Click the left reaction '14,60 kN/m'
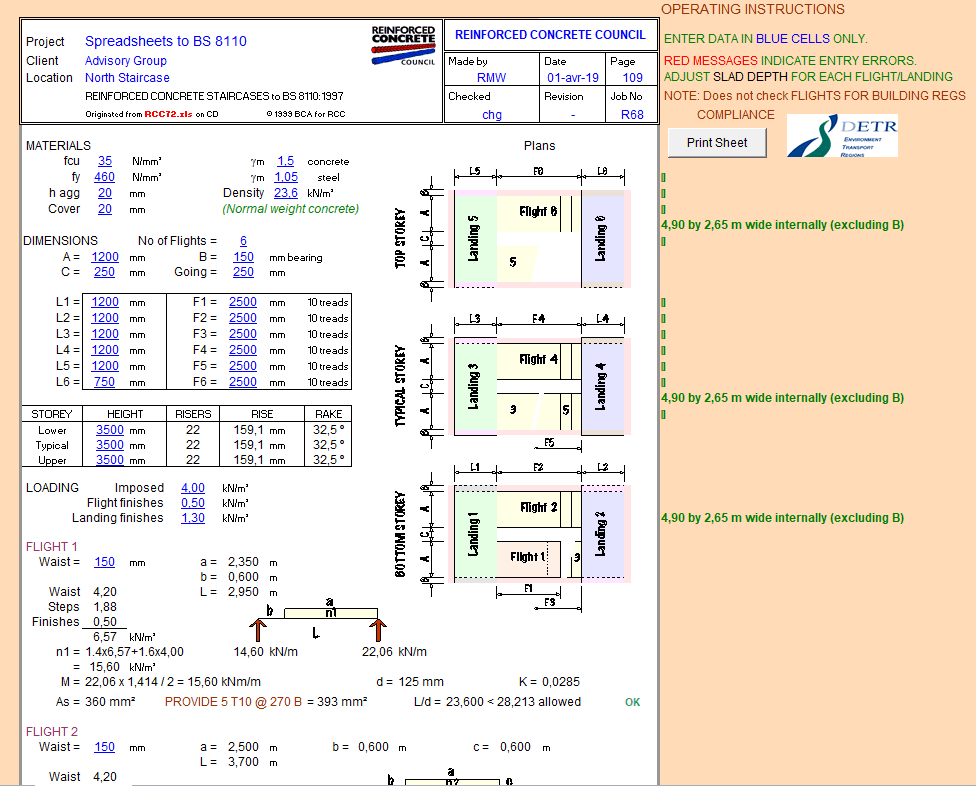This screenshot has height=786, width=976. pos(266,652)
